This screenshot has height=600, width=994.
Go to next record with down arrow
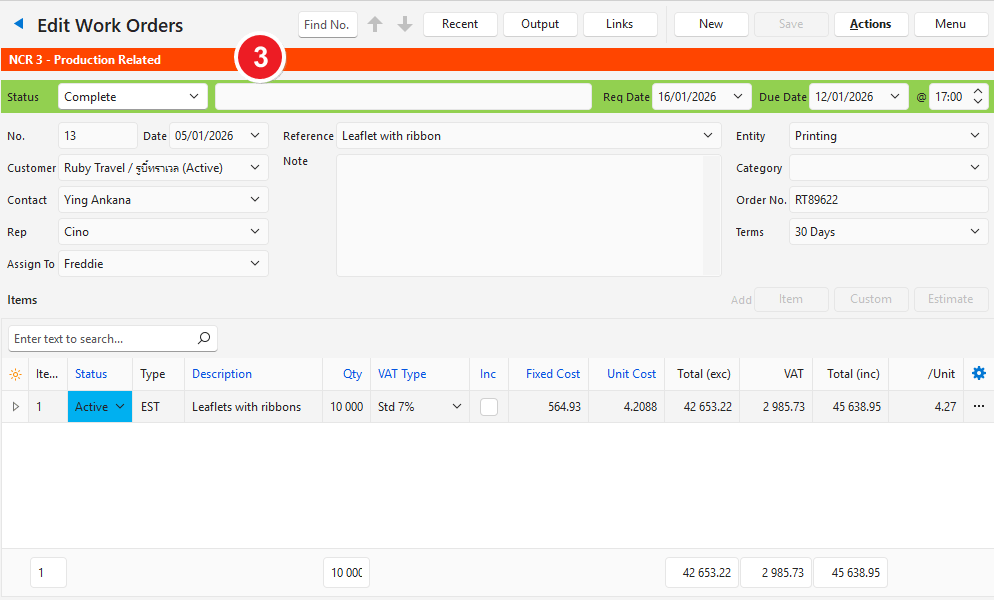(x=405, y=24)
